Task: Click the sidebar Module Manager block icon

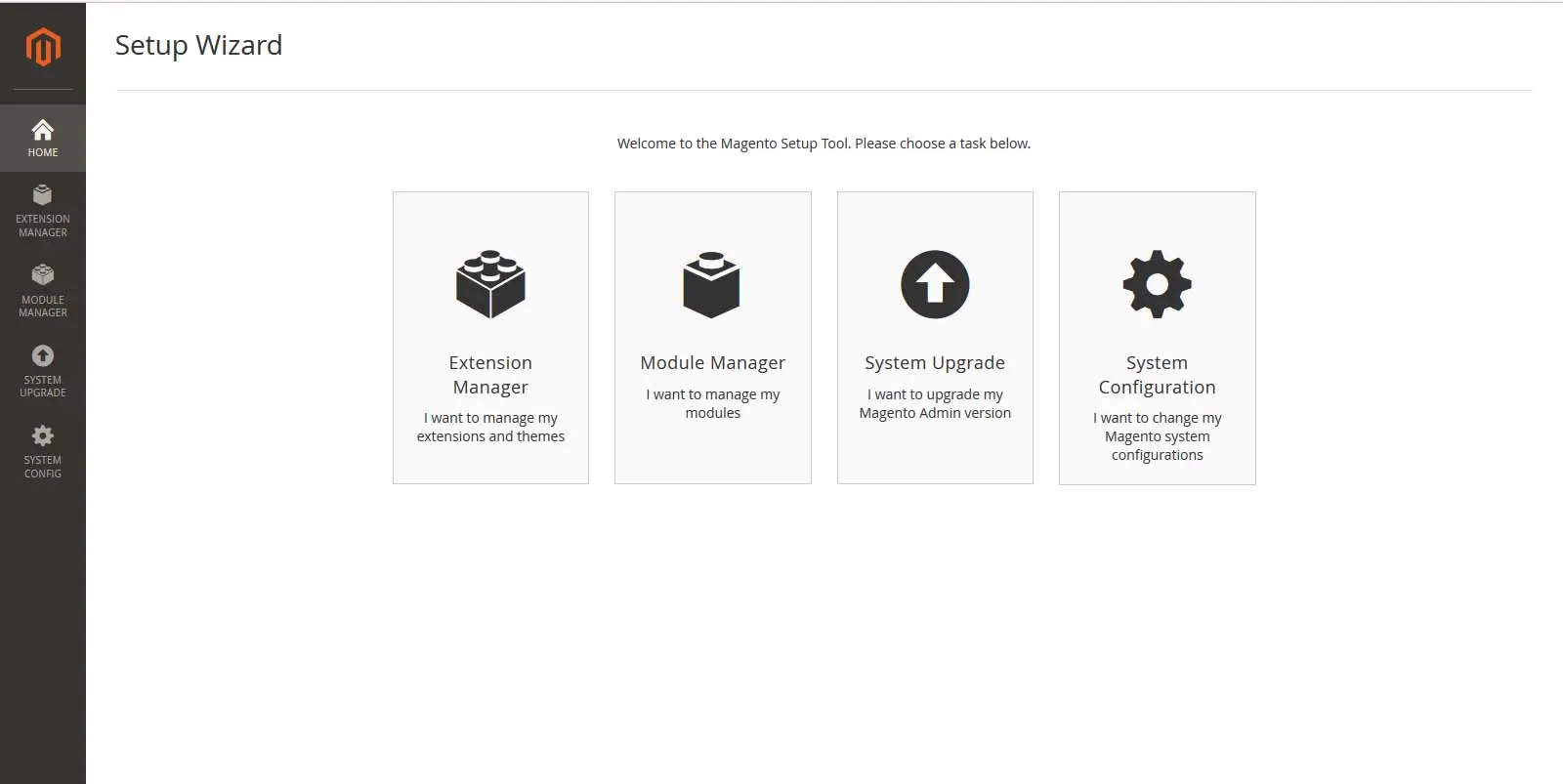Action: (43, 275)
